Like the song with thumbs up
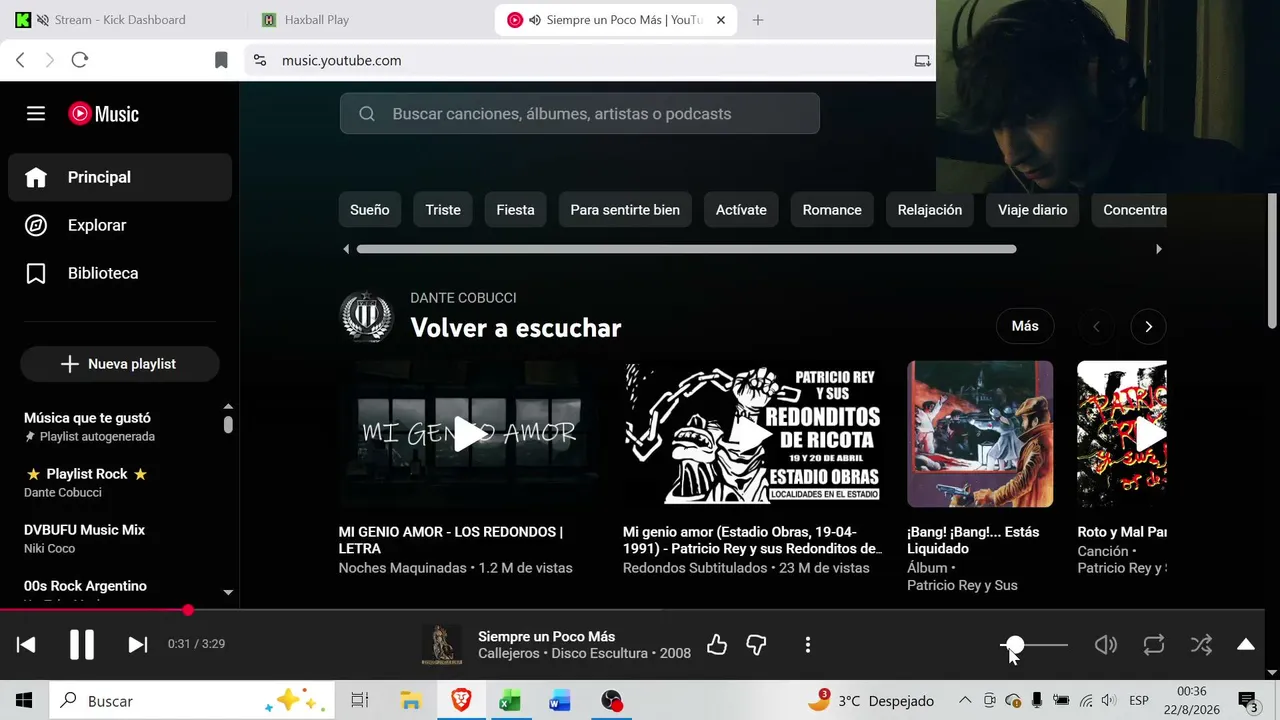 coord(717,645)
